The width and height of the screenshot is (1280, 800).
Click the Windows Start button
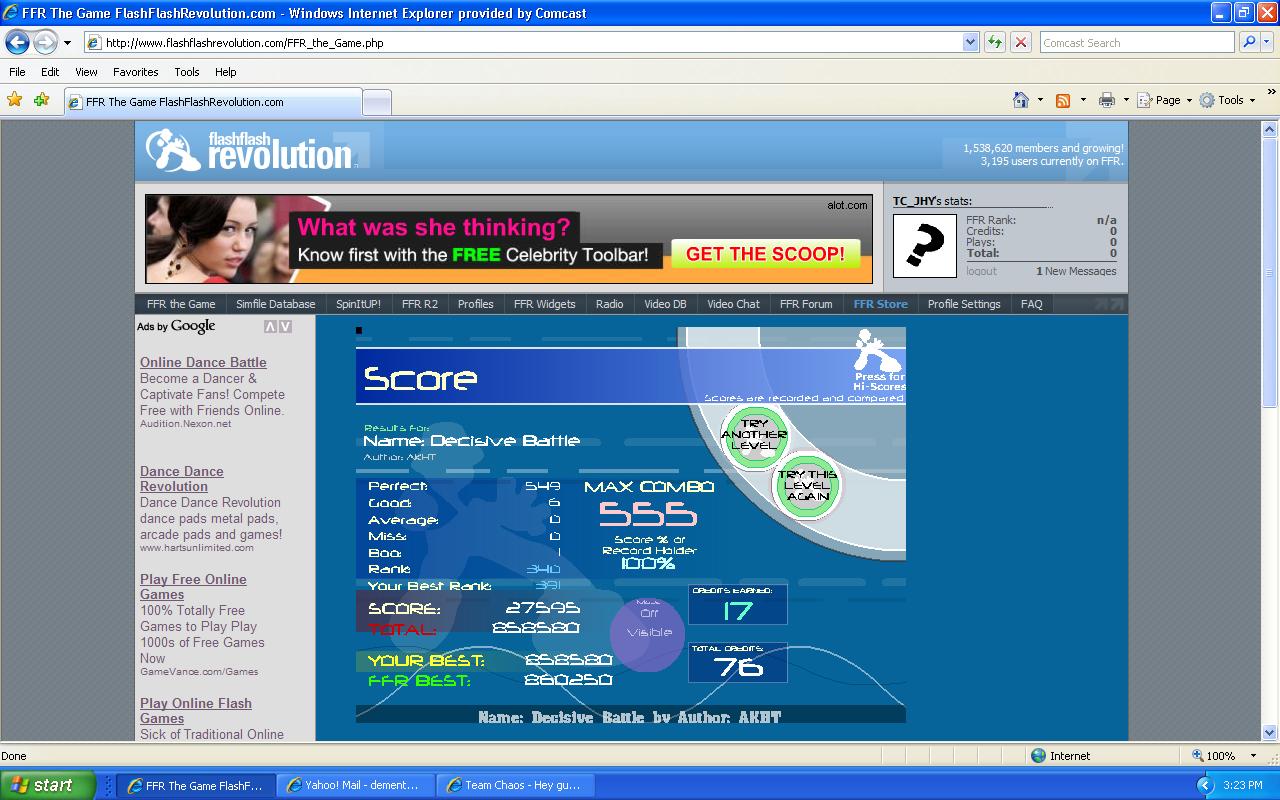tap(48, 785)
